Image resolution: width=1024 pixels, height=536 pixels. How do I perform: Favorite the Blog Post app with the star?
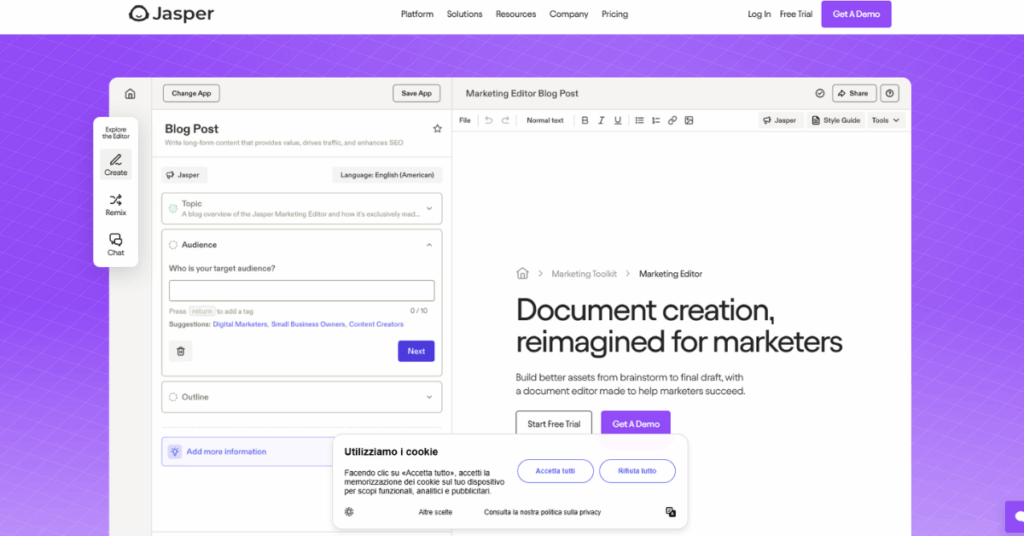point(437,129)
